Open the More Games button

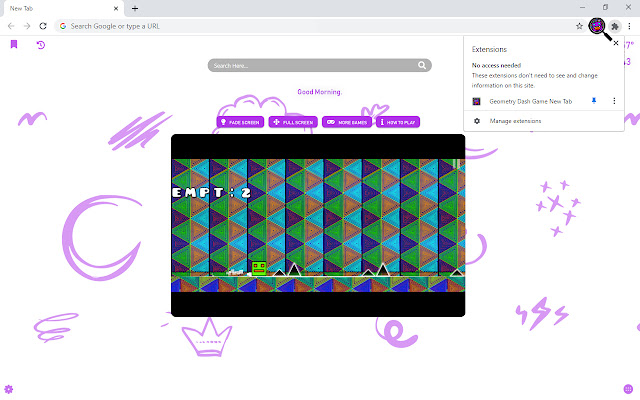347,122
